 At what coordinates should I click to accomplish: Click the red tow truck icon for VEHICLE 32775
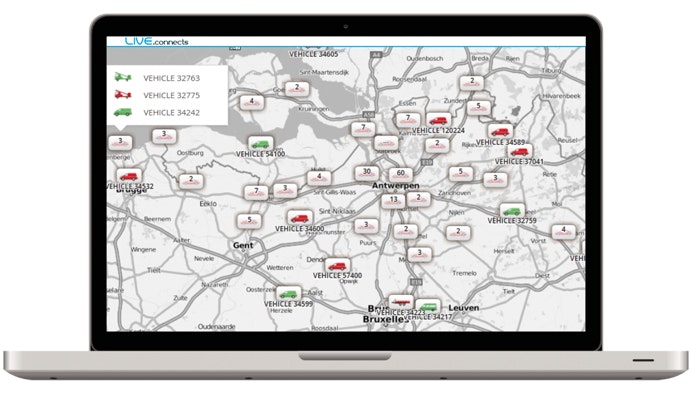tap(123, 94)
